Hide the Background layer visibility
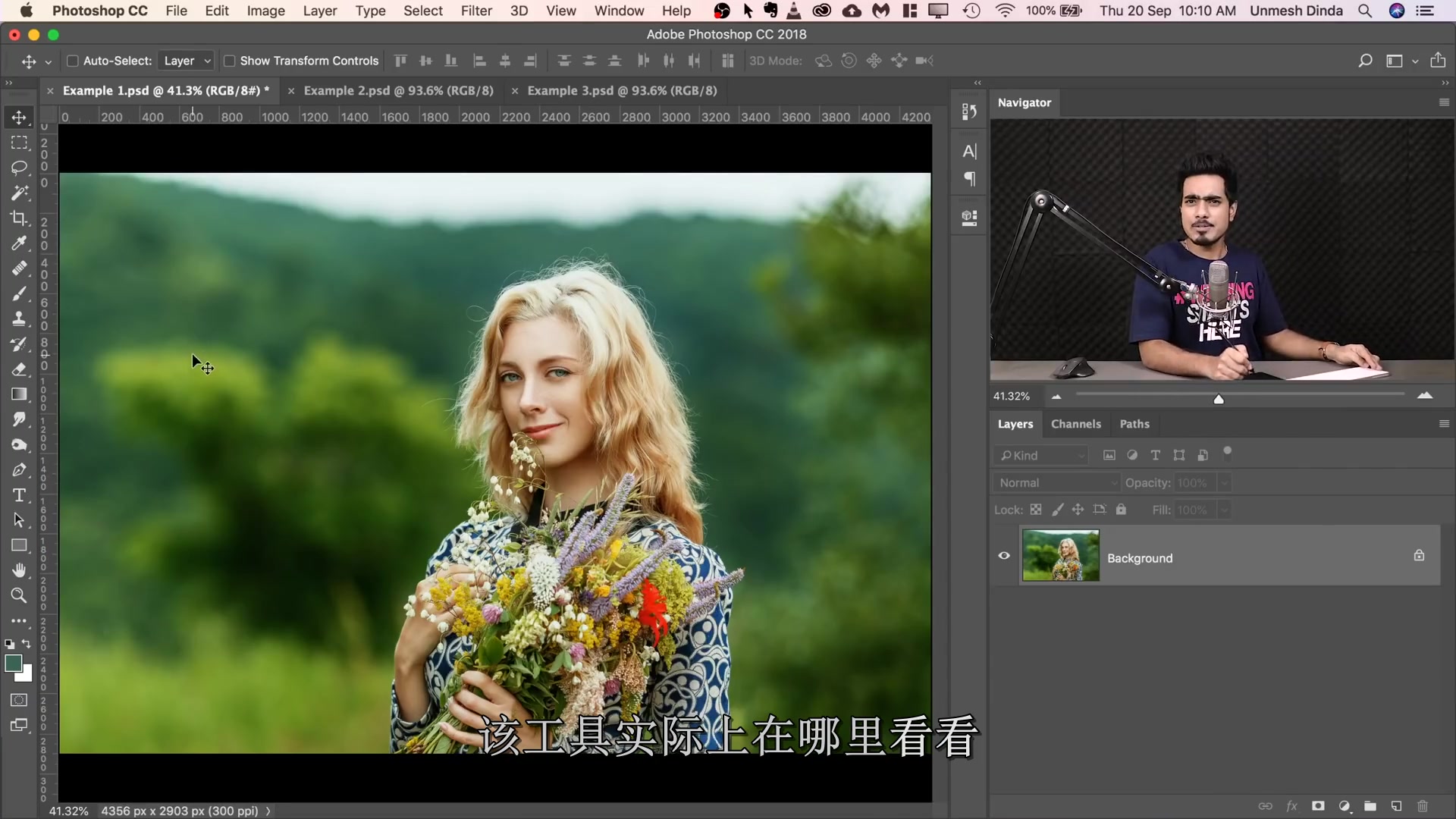1456x819 pixels. point(1004,556)
